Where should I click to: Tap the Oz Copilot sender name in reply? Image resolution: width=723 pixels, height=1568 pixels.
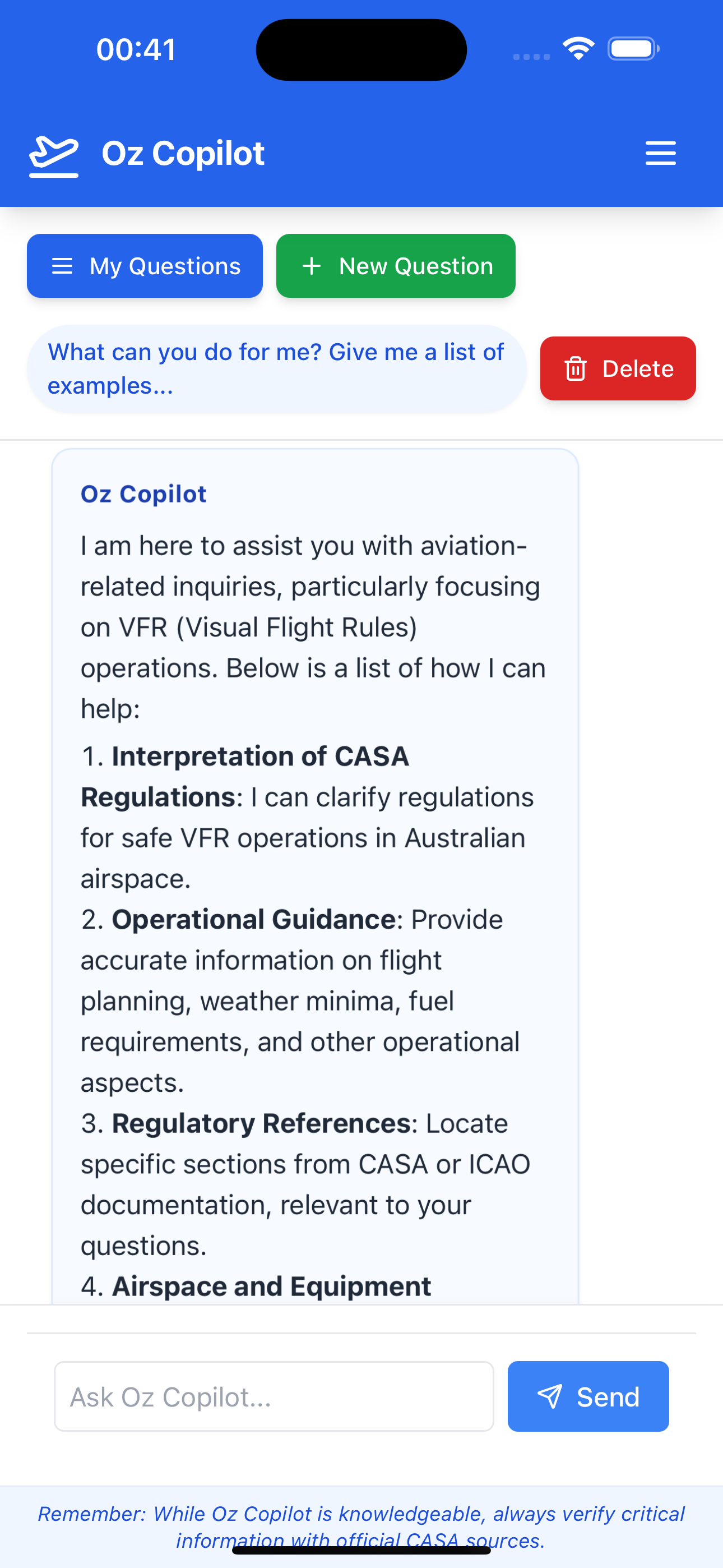pos(143,494)
